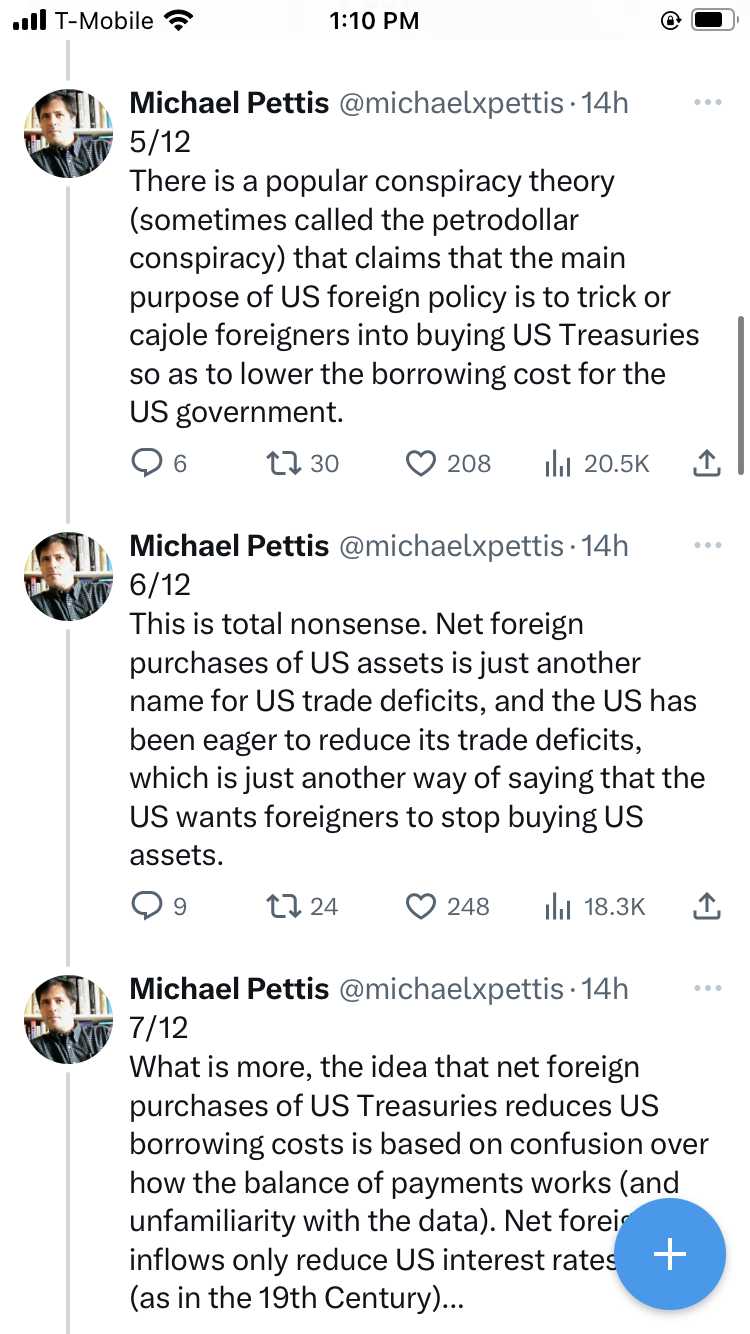Click the page scrollbar indicator
Screen dimensions: 750x1334
[x=740, y=395]
